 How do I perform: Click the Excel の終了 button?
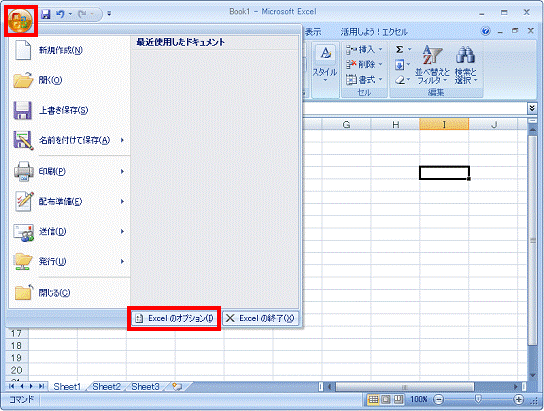coord(260,318)
